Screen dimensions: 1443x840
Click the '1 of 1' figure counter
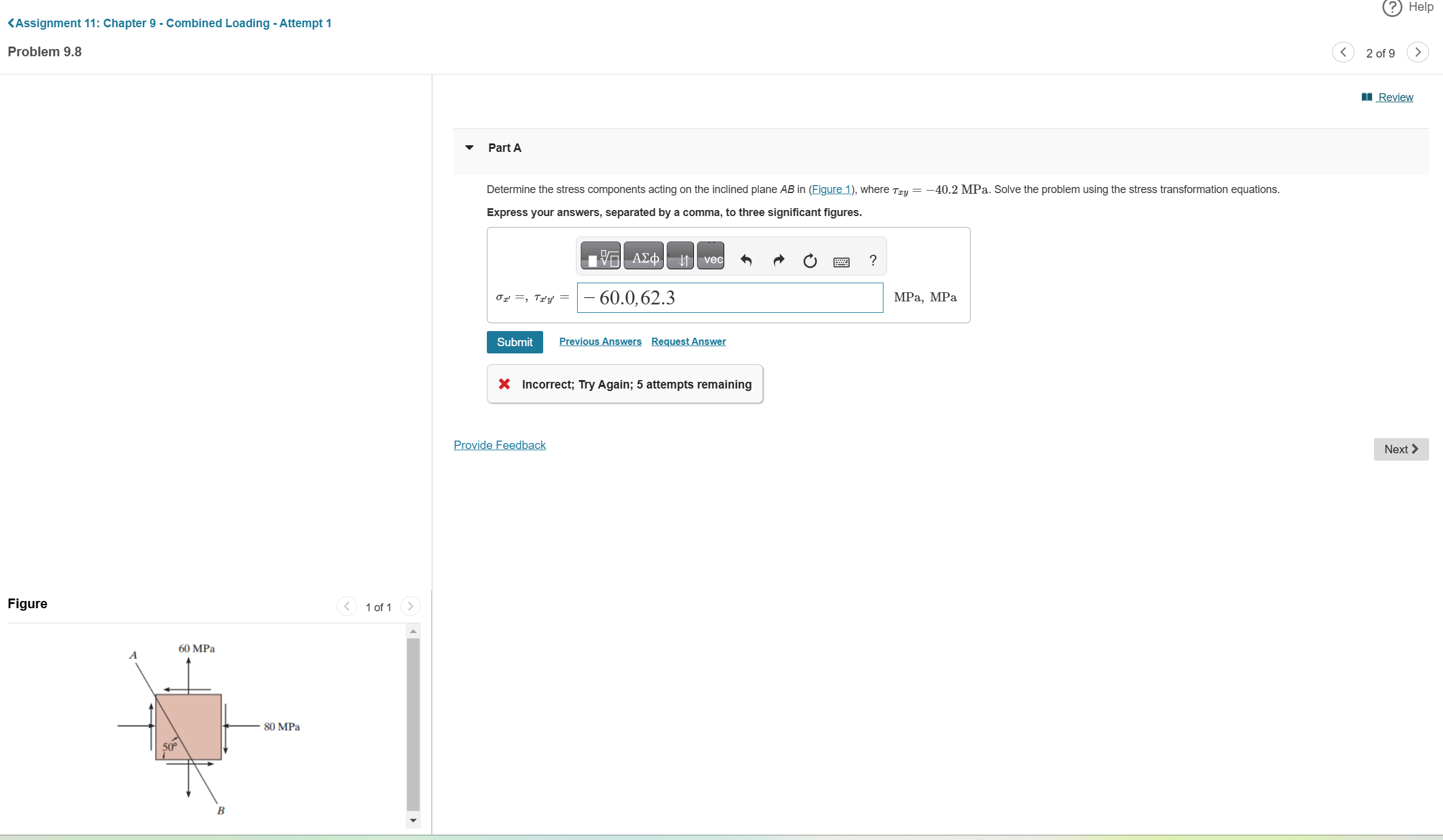pyautogui.click(x=378, y=607)
